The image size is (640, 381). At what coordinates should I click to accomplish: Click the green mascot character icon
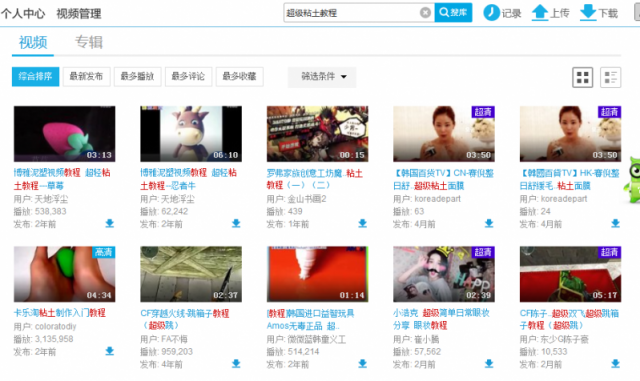(x=632, y=180)
